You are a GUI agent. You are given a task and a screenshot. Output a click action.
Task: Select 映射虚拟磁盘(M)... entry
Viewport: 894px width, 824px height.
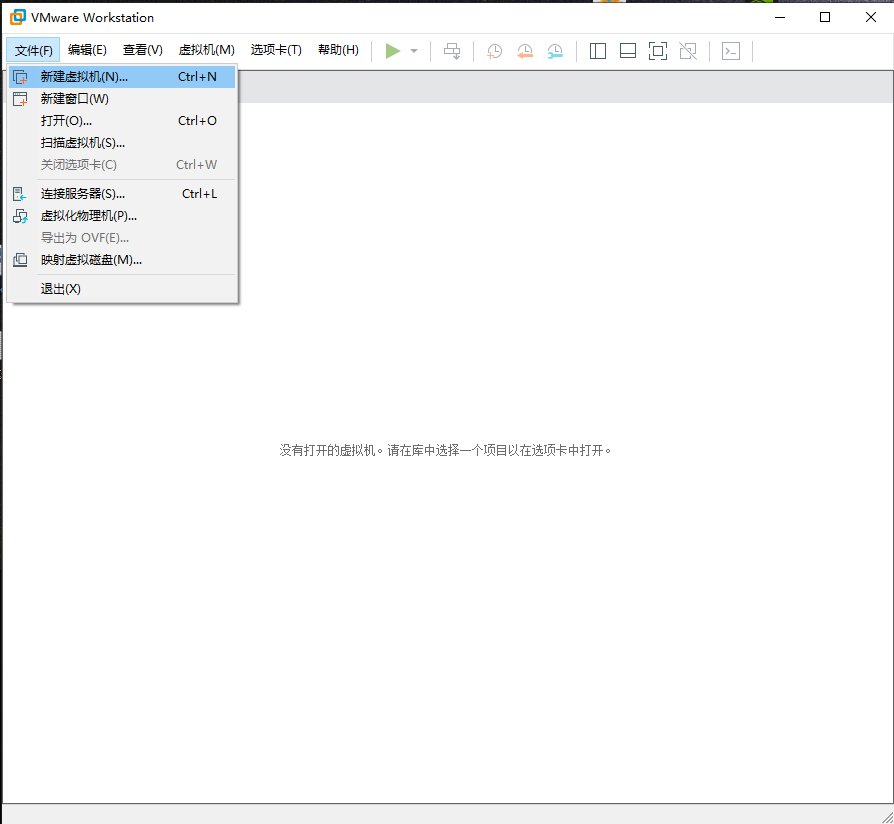coord(122,260)
